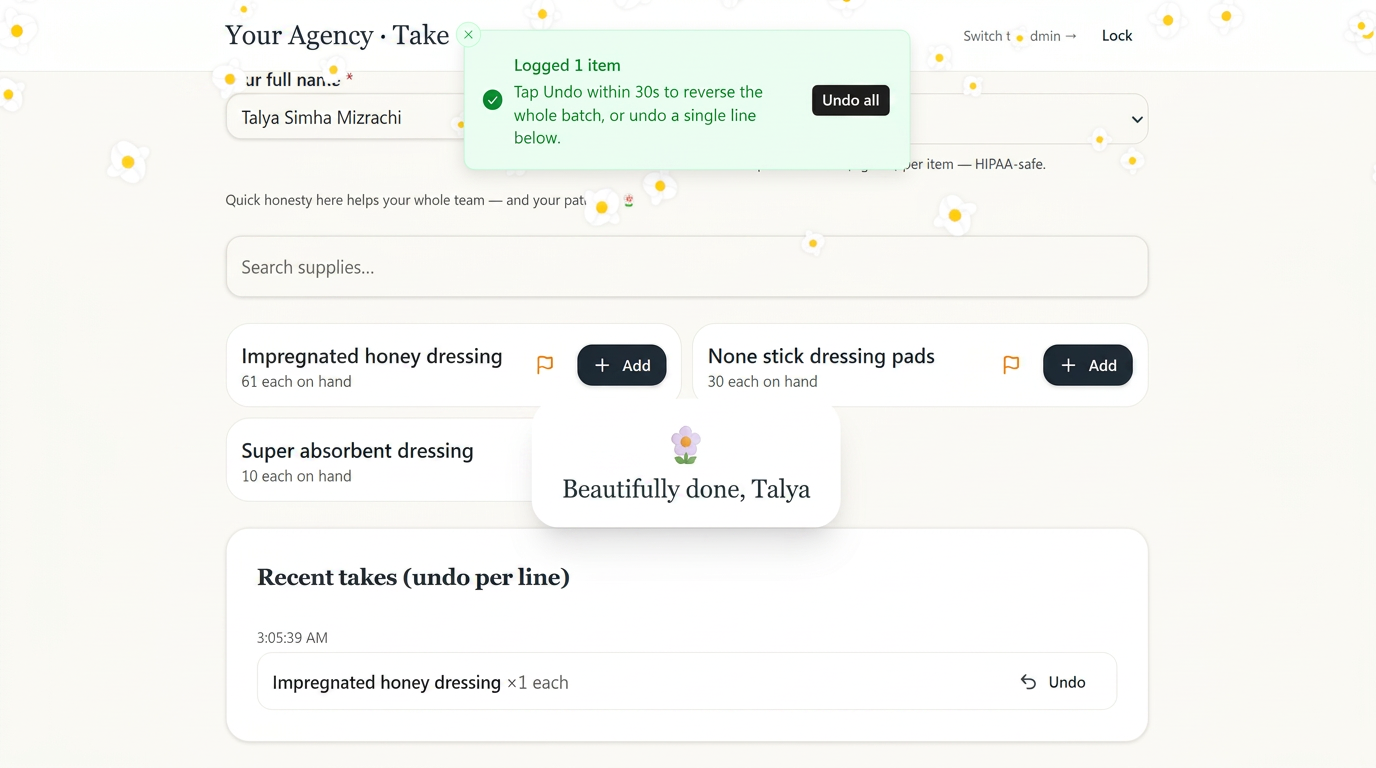The height and width of the screenshot is (768, 1376).
Task: Switch to admin view
Action: pyautogui.click(x=1020, y=36)
